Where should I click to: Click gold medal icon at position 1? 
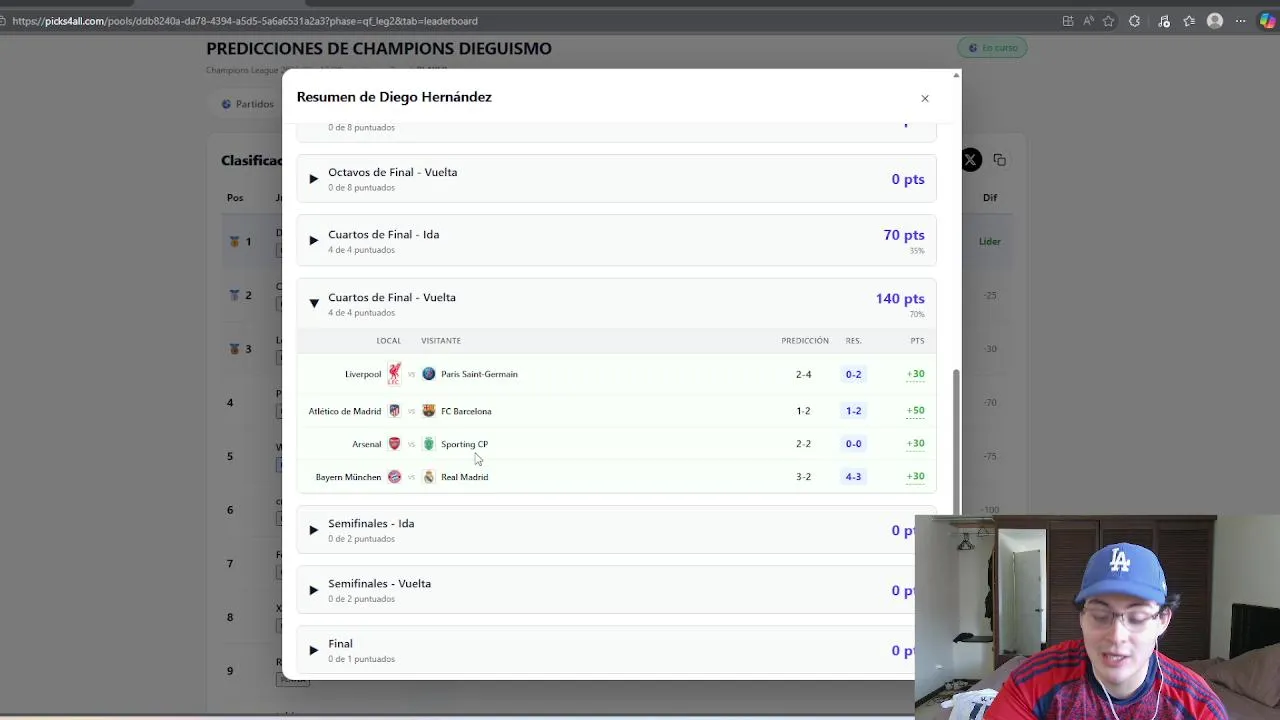point(234,241)
